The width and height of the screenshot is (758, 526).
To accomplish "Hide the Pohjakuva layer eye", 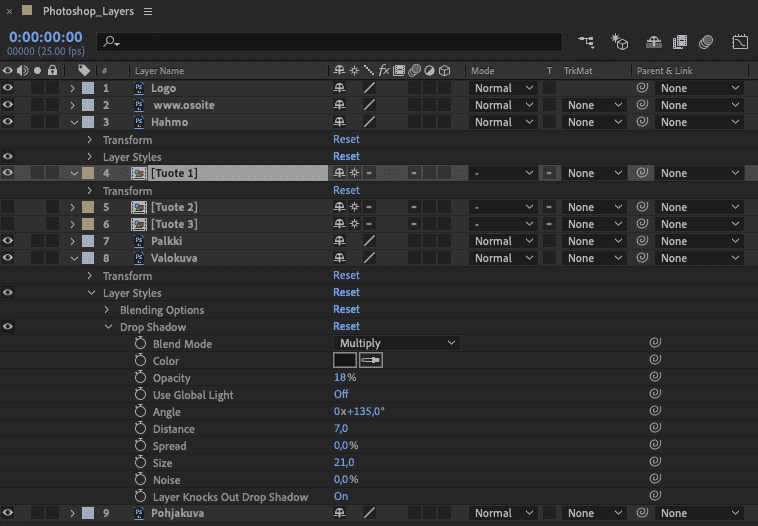I will coord(8,512).
